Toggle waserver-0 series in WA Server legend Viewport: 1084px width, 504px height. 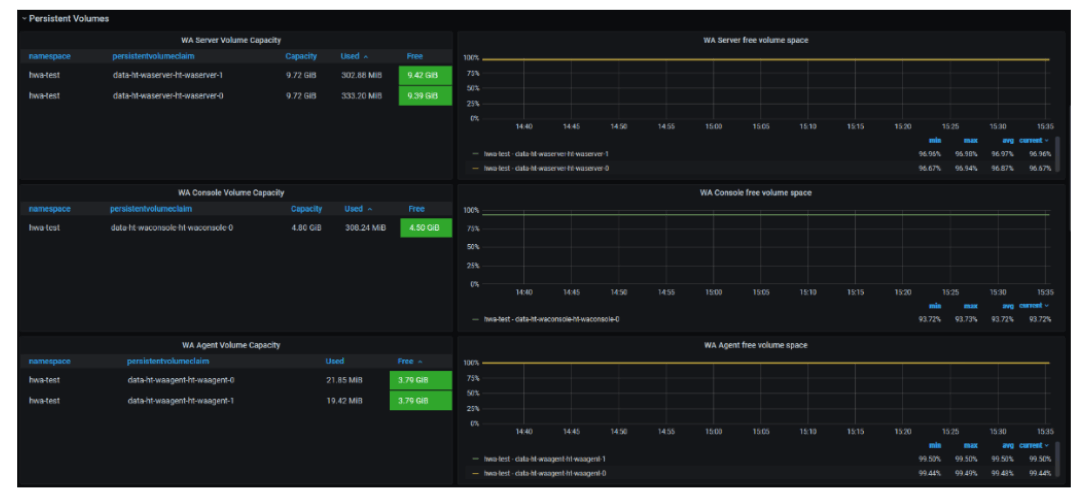(545, 168)
